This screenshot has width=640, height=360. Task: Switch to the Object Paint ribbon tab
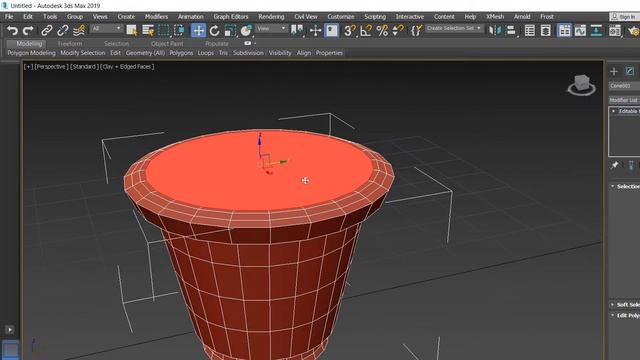pos(167,44)
